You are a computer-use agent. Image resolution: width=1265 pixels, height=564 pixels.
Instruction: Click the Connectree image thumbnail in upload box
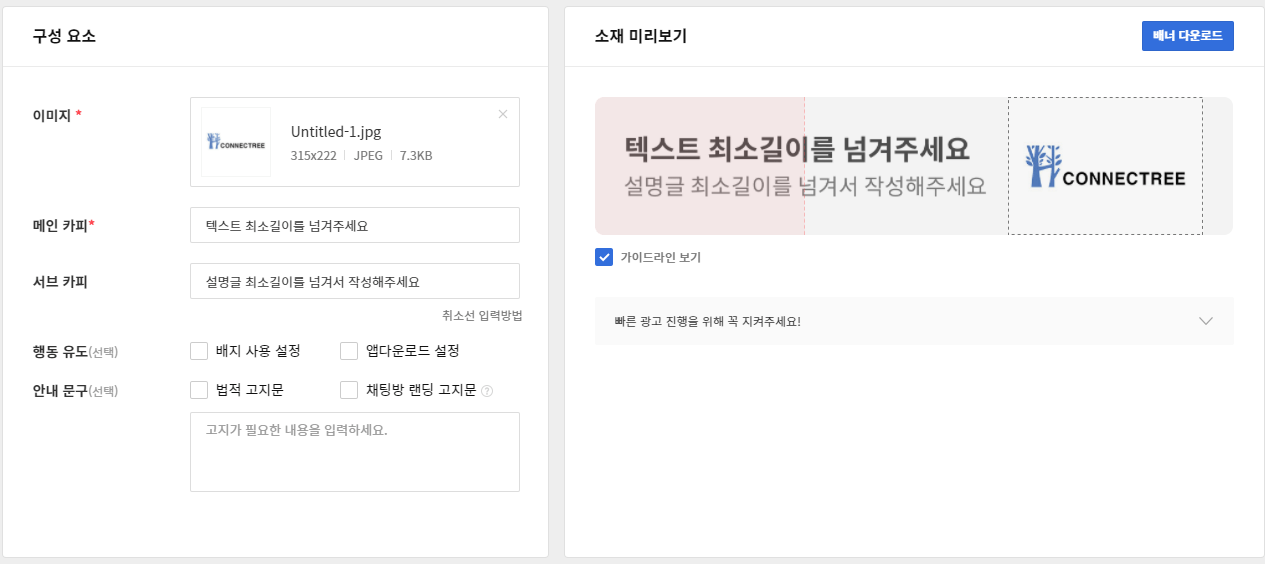(236, 142)
